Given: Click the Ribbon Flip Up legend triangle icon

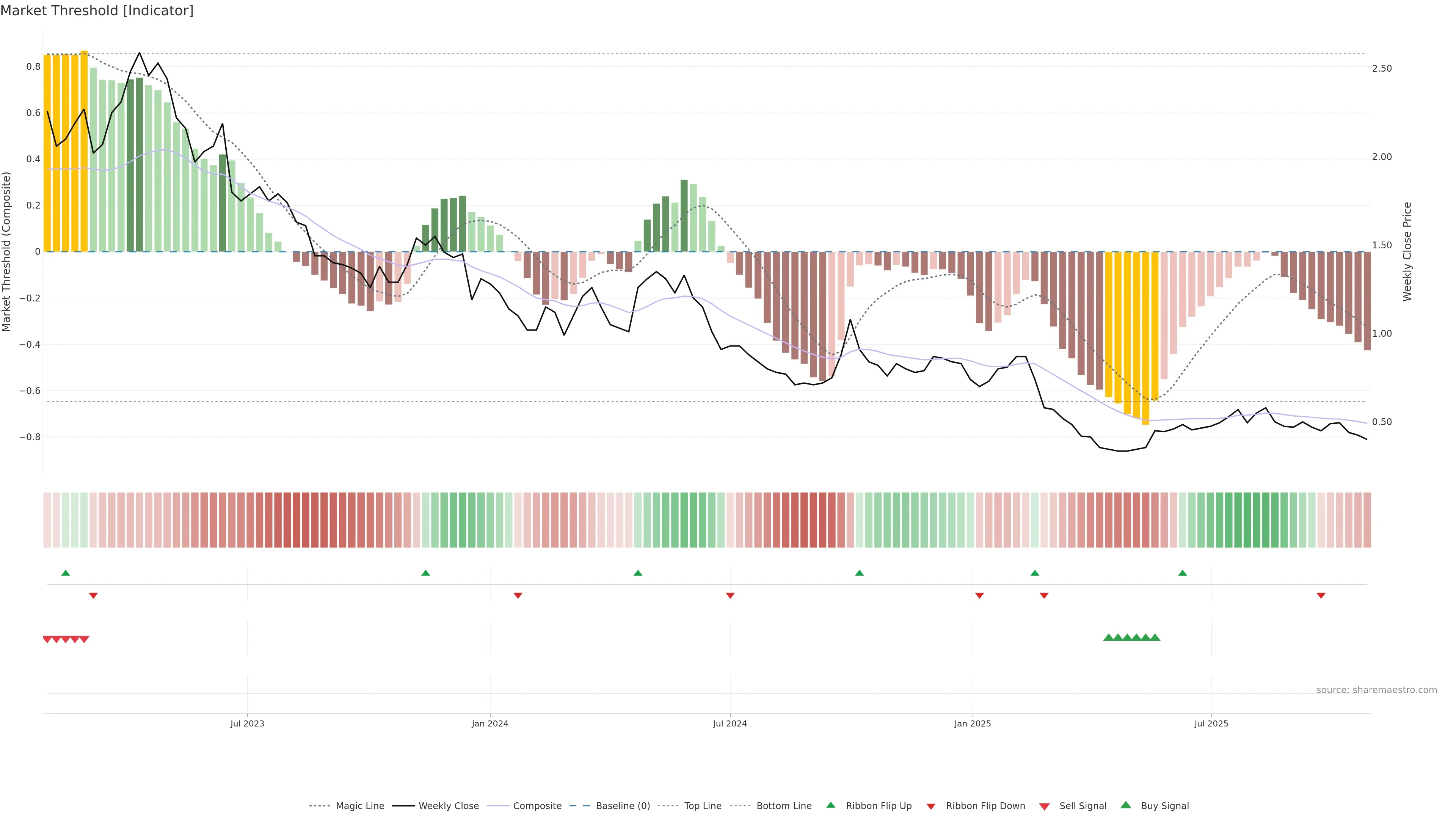Looking at the screenshot, I should coord(830,805).
